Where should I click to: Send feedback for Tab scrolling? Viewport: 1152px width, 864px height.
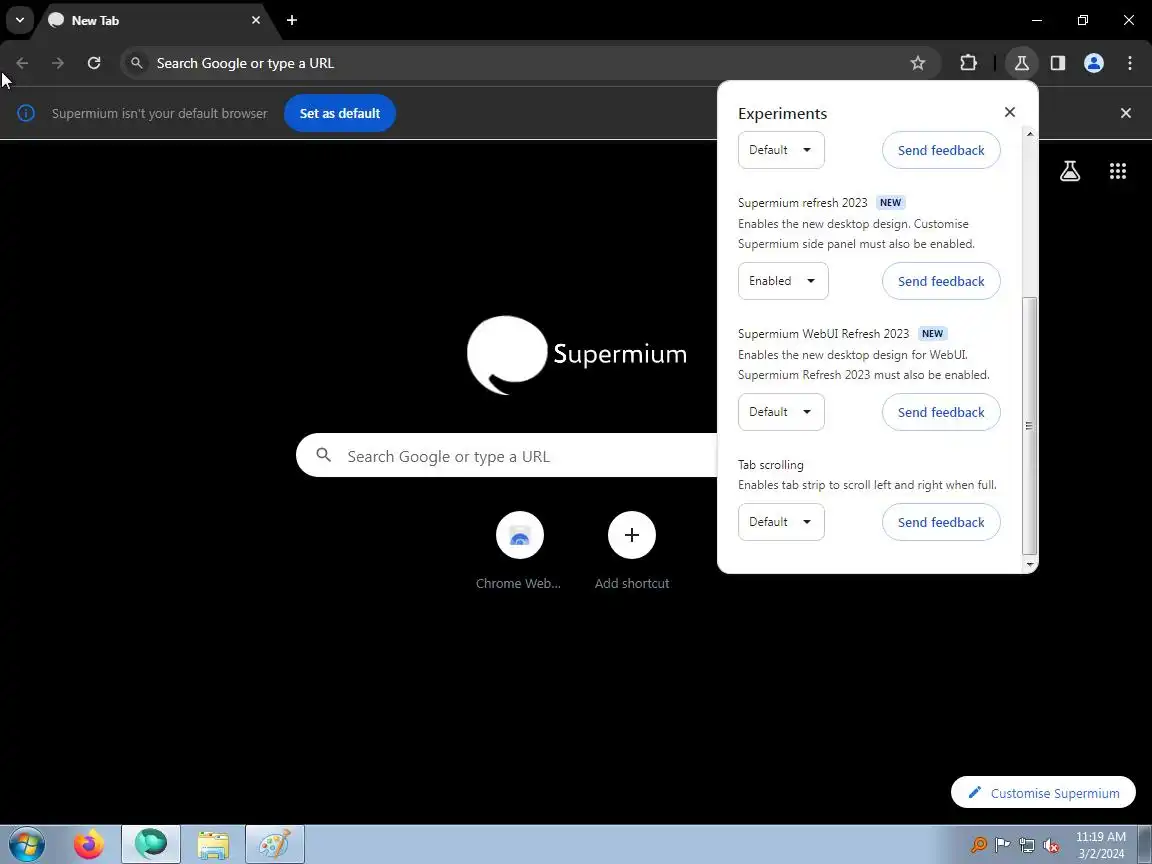pos(941,522)
